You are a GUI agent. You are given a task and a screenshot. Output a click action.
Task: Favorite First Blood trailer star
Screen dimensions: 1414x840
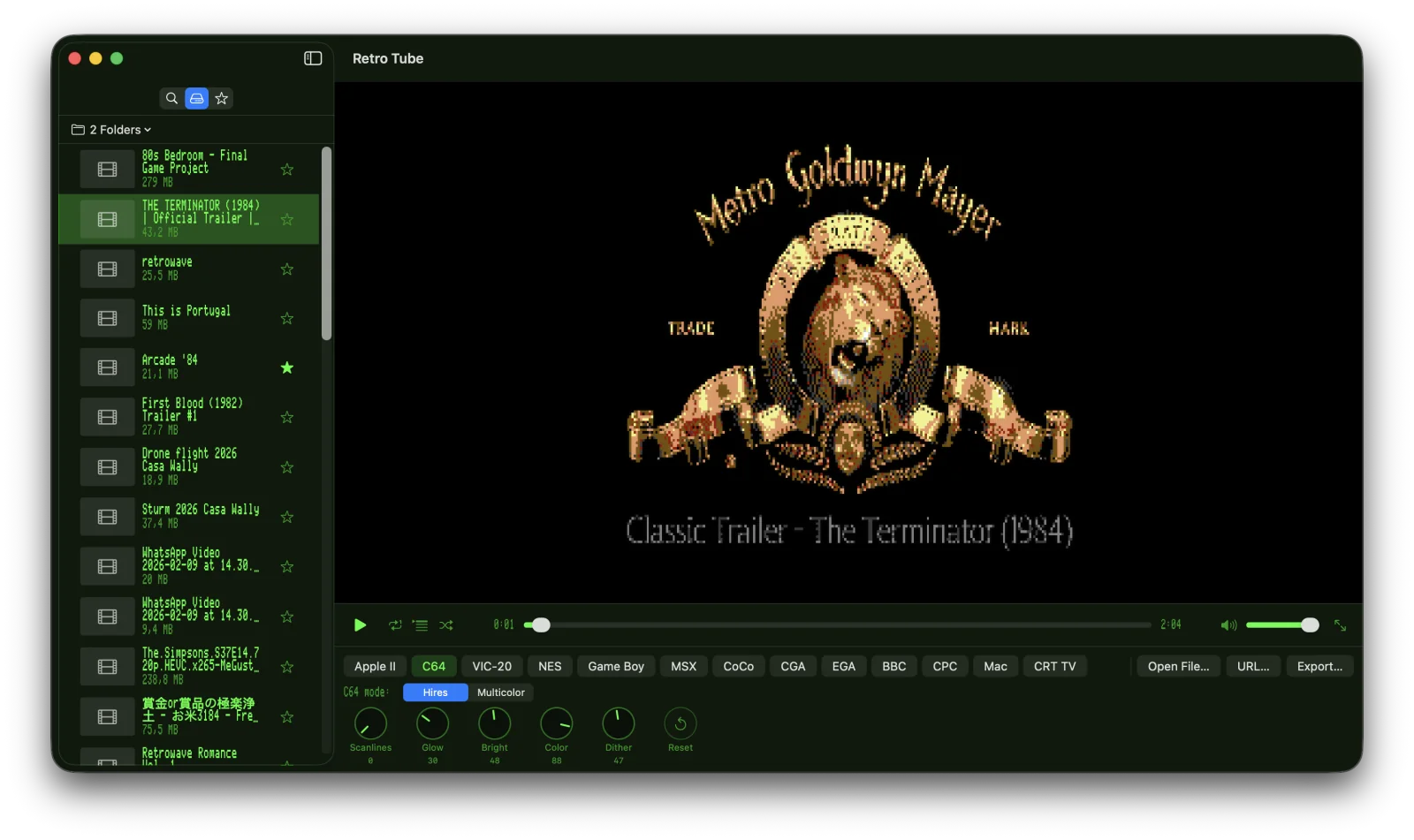click(287, 417)
